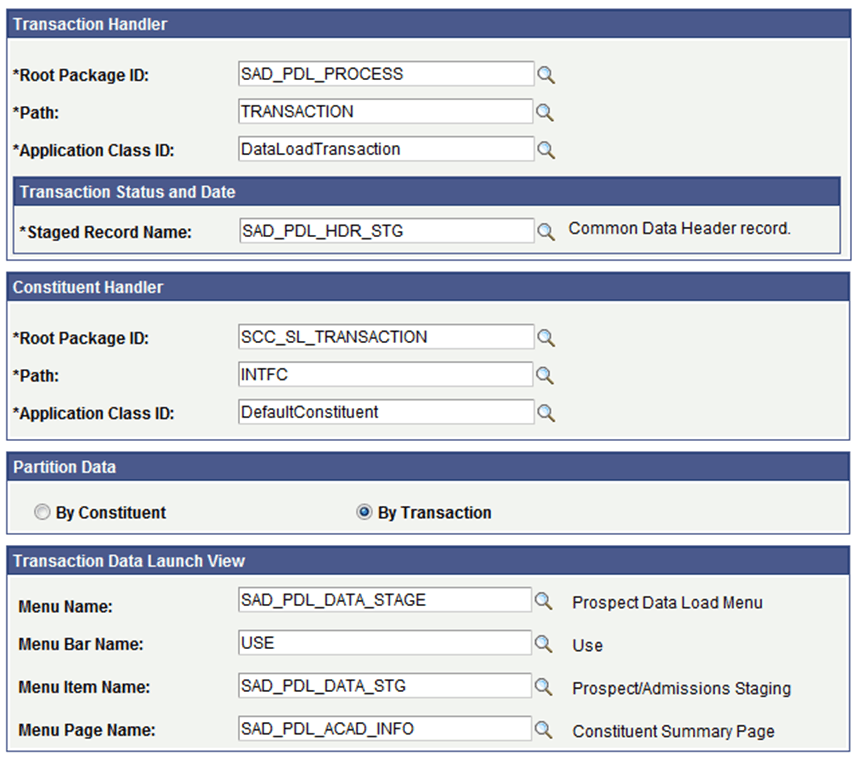Click the Menu Name field showing SAD_PDL_DATA_STAGE
This screenshot has height=761, width=858.
pos(383,600)
